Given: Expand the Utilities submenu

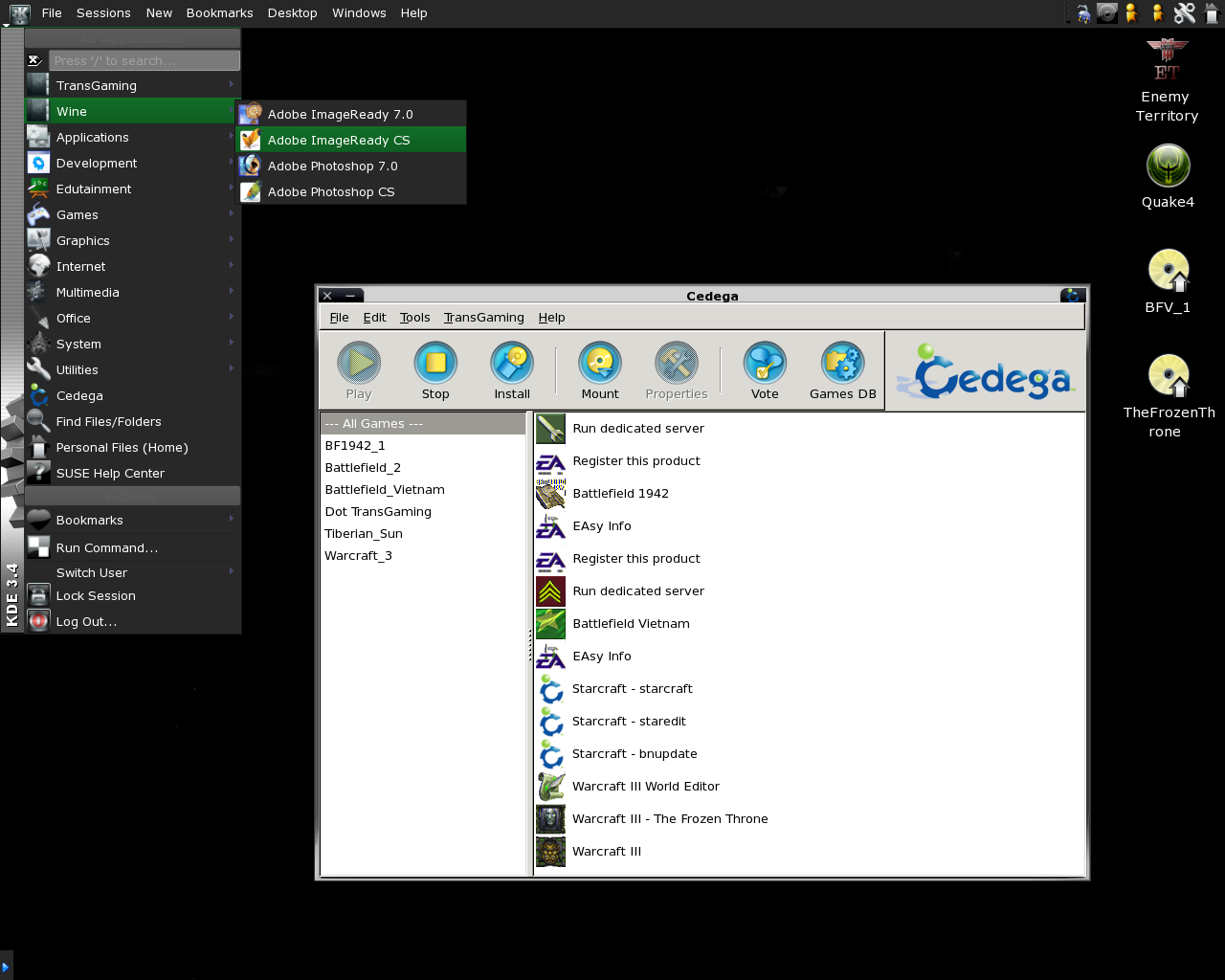Looking at the screenshot, I should (x=132, y=369).
